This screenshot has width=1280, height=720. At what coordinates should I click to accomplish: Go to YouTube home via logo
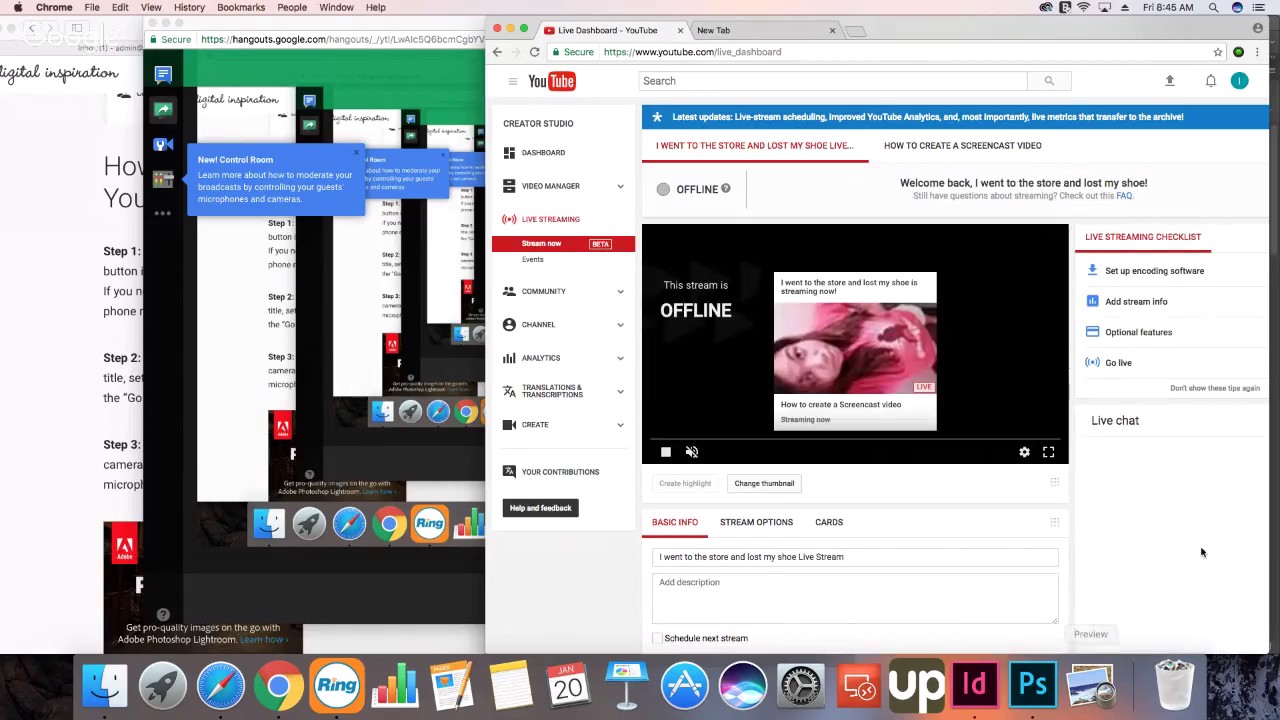coord(551,81)
